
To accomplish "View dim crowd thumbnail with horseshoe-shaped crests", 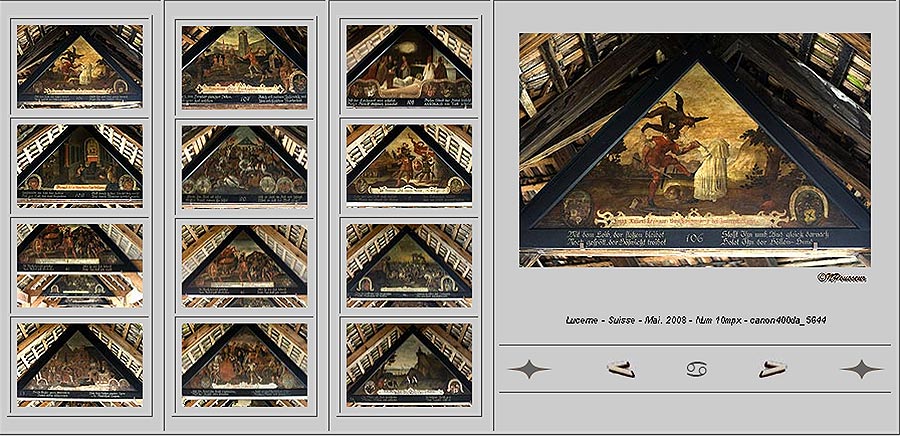I will 409,265.
